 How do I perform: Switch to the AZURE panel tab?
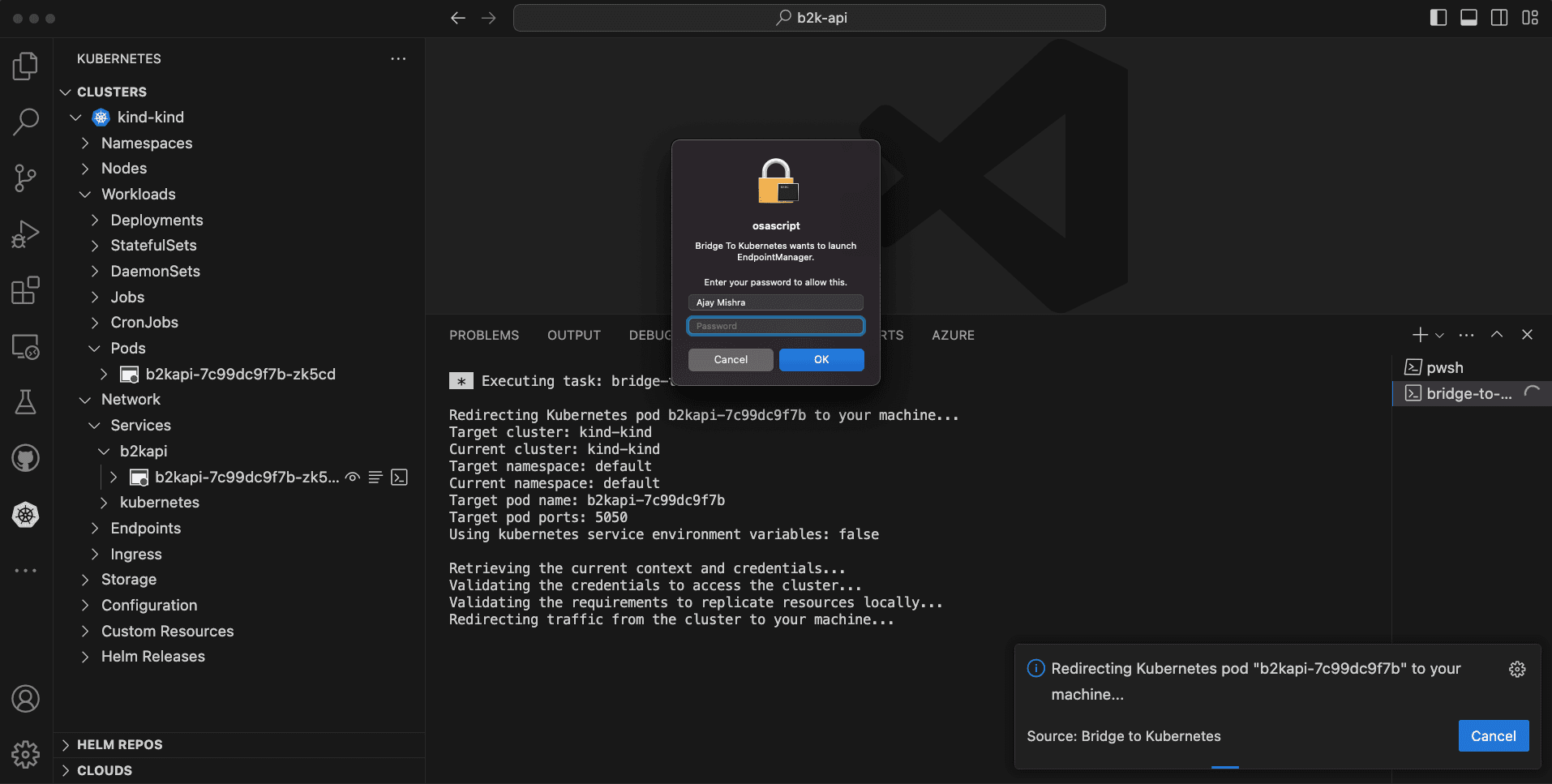[953, 335]
